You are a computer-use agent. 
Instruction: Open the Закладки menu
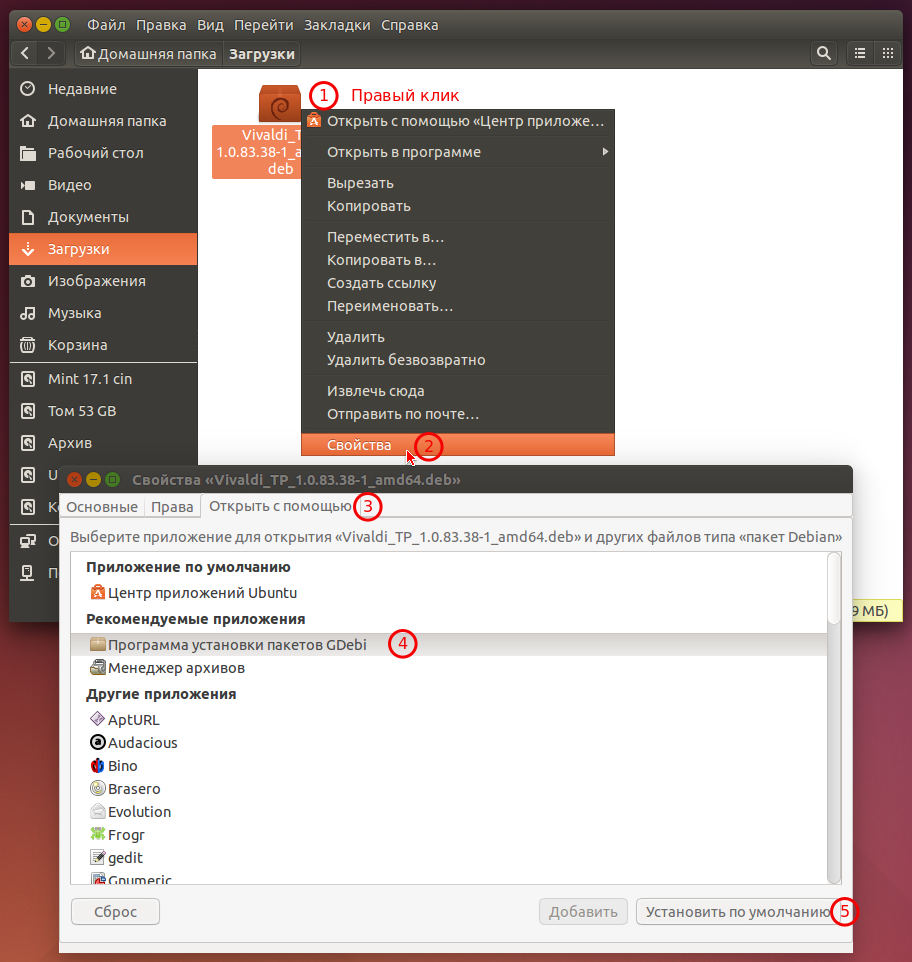click(x=337, y=25)
